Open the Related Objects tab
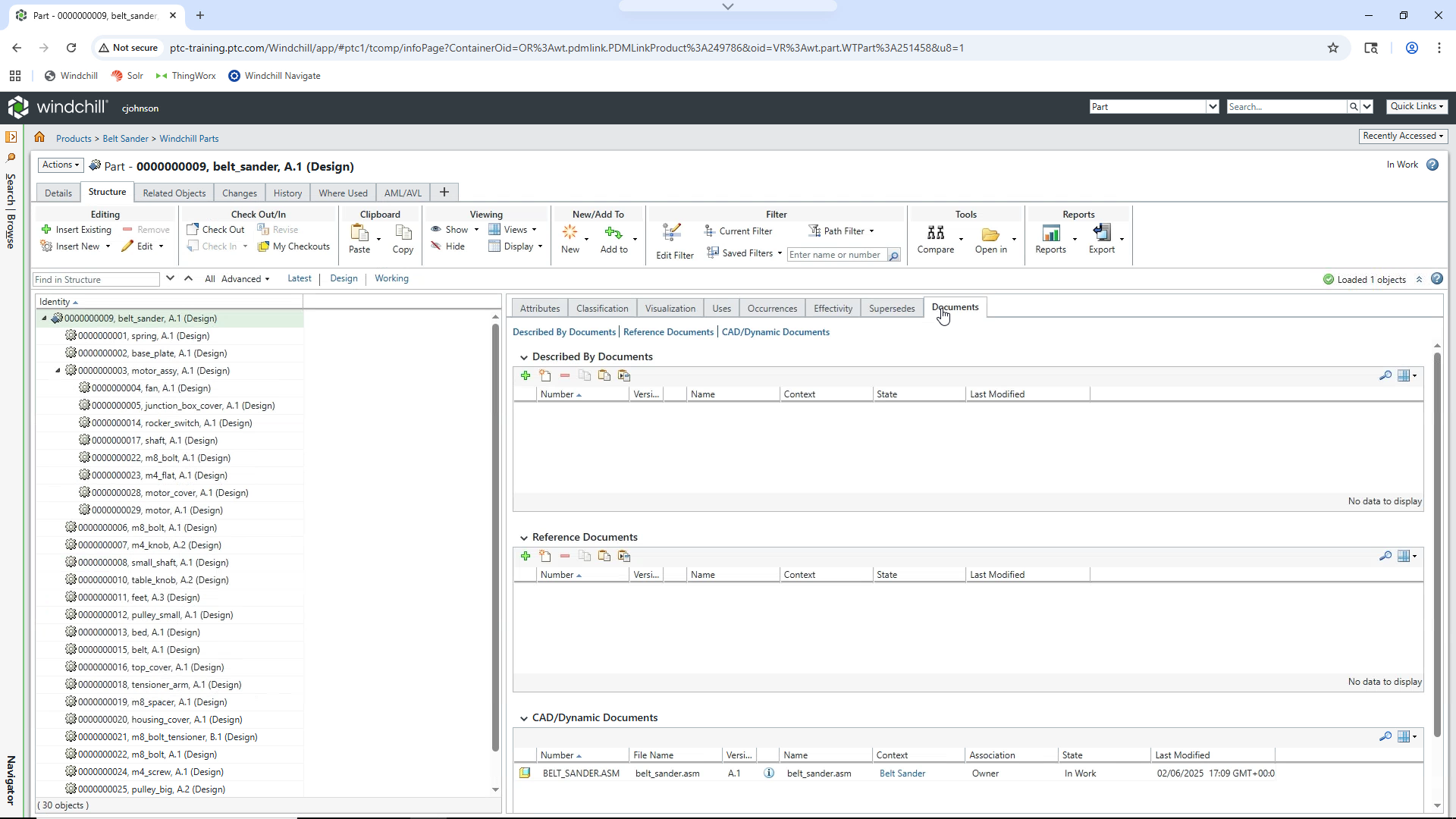 (174, 193)
